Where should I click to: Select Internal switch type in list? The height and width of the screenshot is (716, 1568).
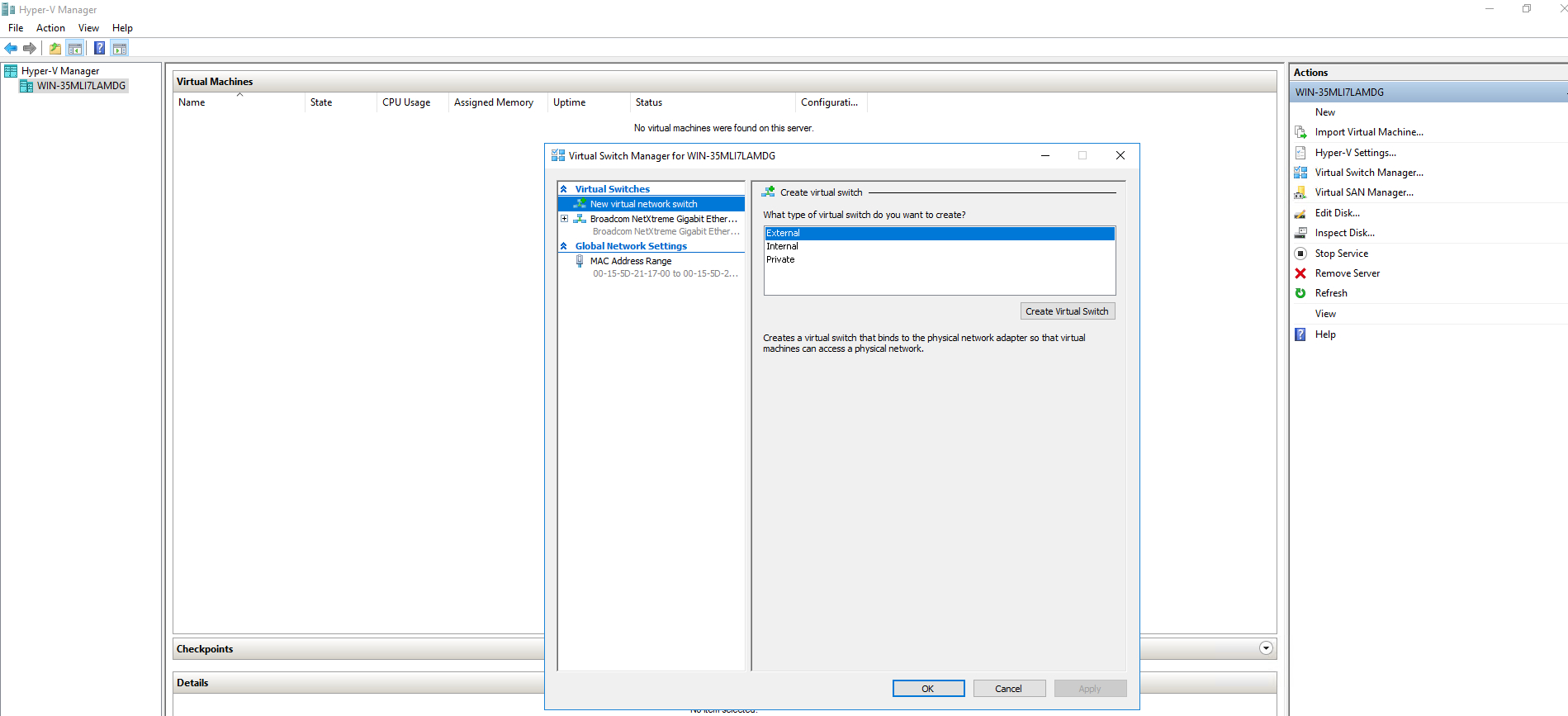(783, 246)
